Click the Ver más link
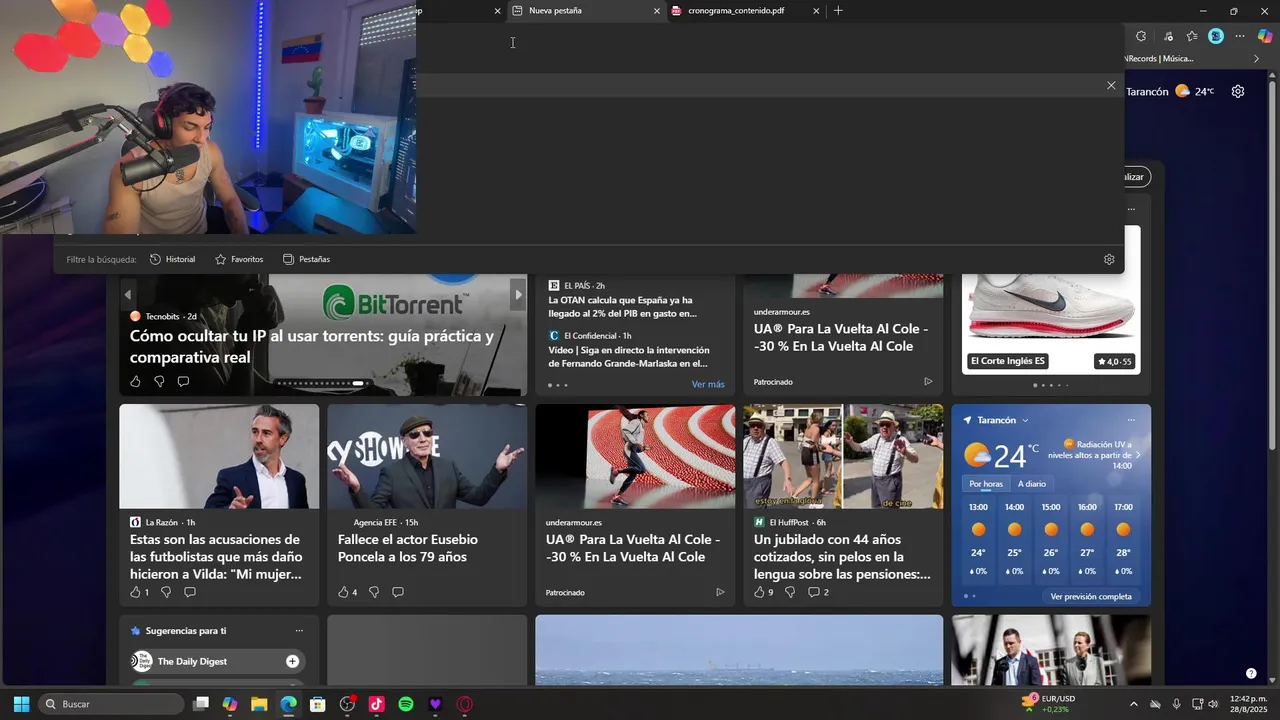This screenshot has width=1280, height=720. (708, 384)
